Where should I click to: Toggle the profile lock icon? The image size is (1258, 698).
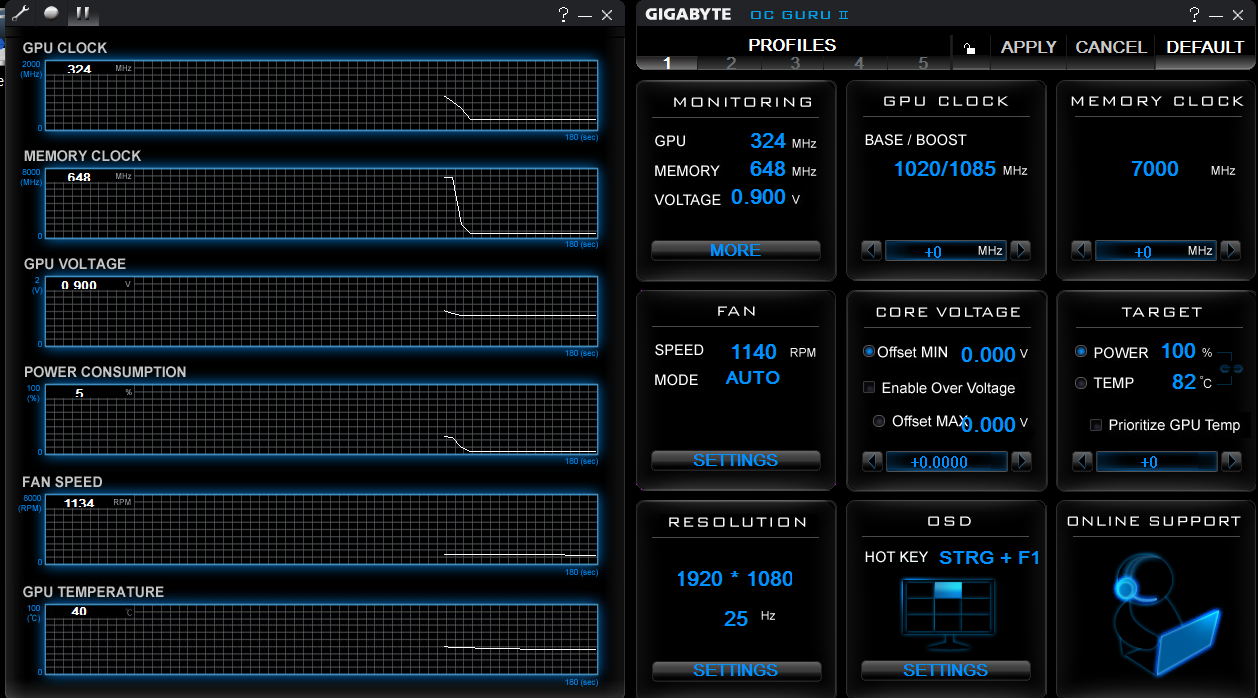[969, 47]
